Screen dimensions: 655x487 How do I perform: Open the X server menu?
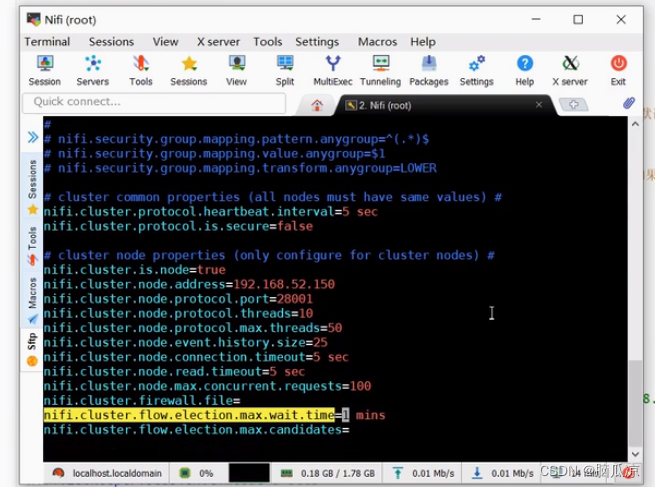[218, 42]
